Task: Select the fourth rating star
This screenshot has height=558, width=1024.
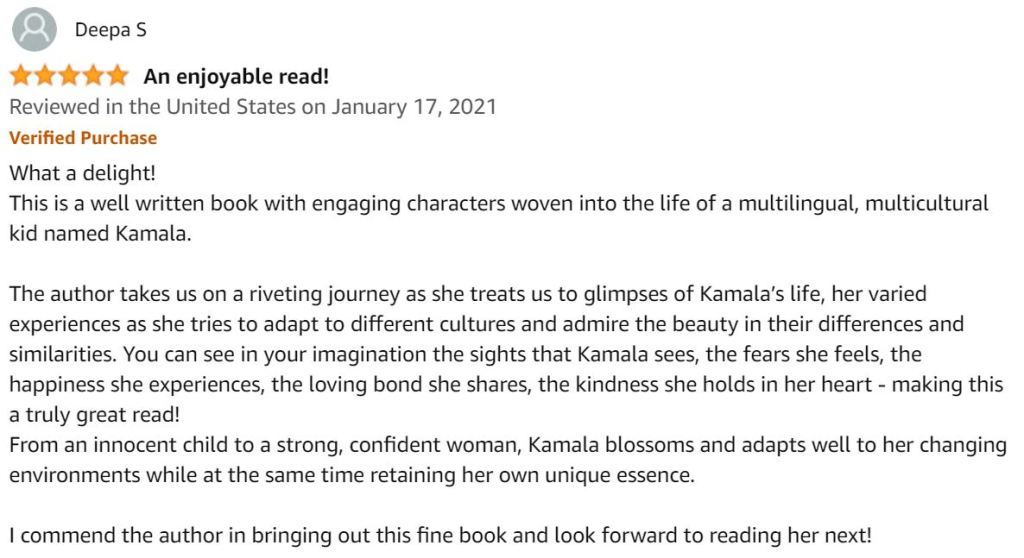Action: pyautogui.click(x=93, y=76)
